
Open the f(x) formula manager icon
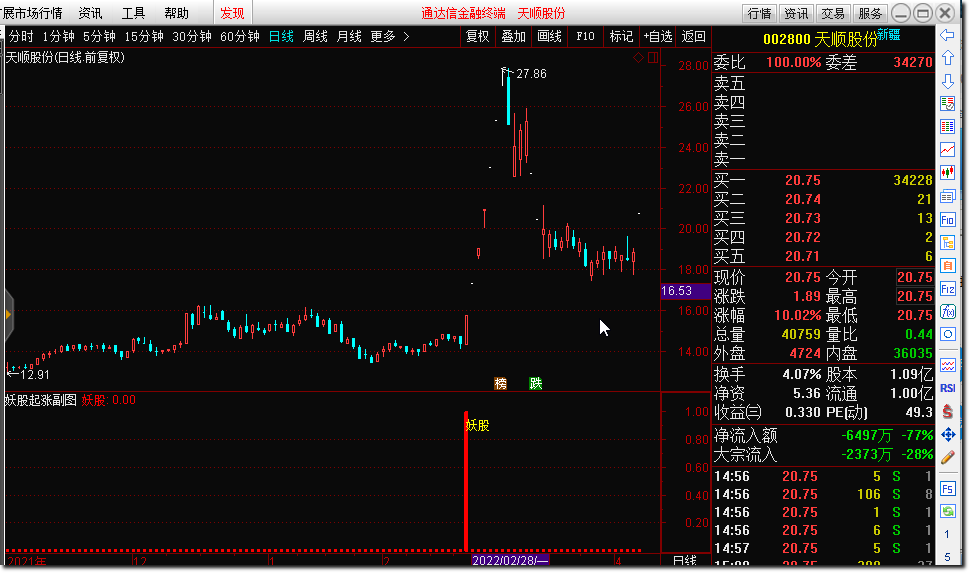pos(947,312)
